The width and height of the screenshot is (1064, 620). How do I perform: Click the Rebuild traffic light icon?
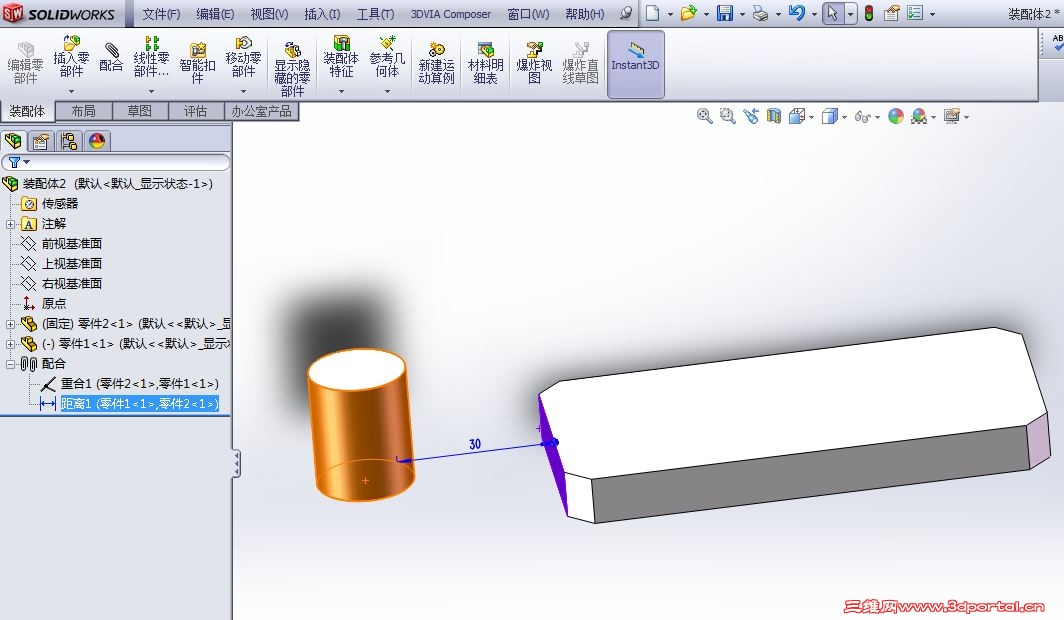coord(869,13)
